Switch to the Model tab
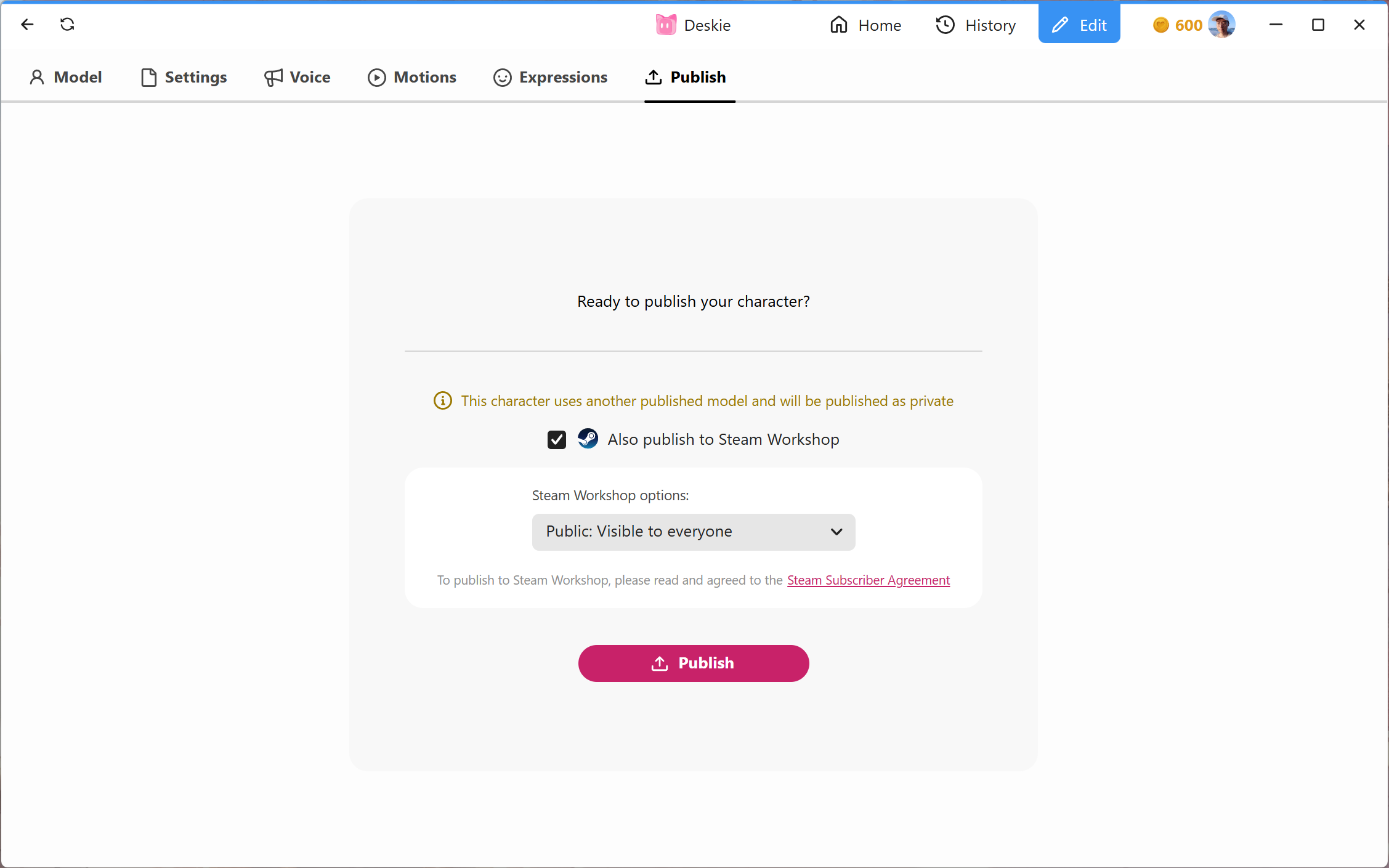This screenshot has width=1389, height=868. pyautogui.click(x=66, y=77)
